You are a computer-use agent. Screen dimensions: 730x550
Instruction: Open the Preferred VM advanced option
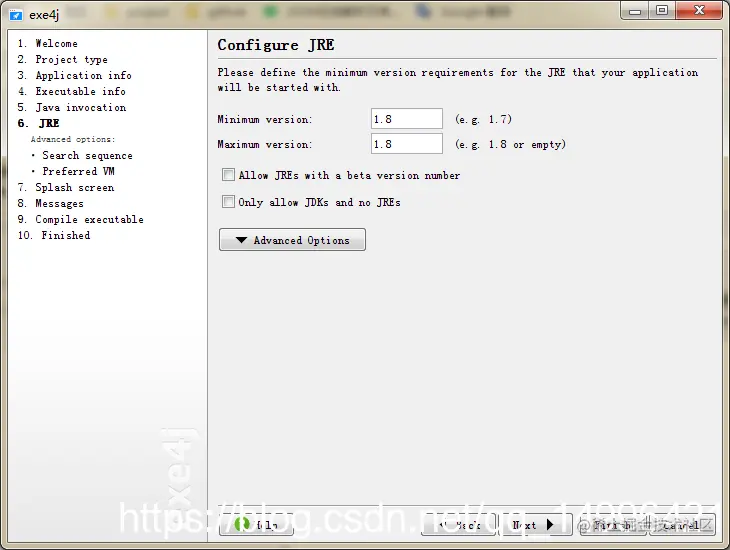click(x=78, y=171)
